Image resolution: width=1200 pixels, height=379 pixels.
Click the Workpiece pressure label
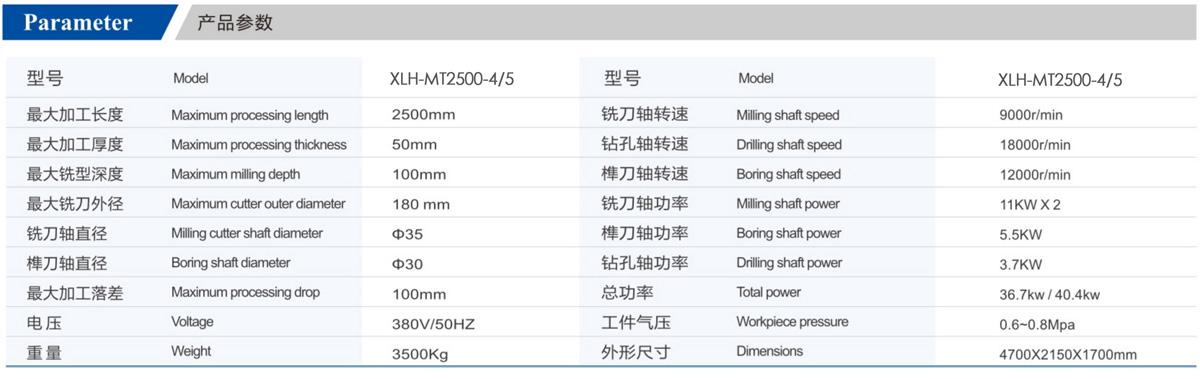792,322
